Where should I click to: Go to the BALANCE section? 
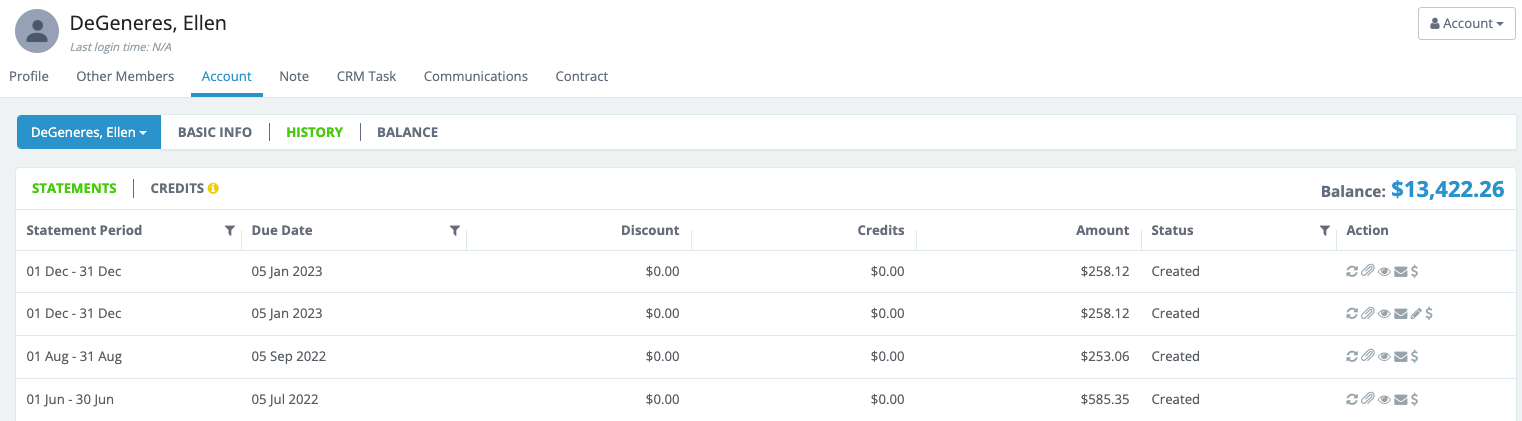tap(407, 132)
